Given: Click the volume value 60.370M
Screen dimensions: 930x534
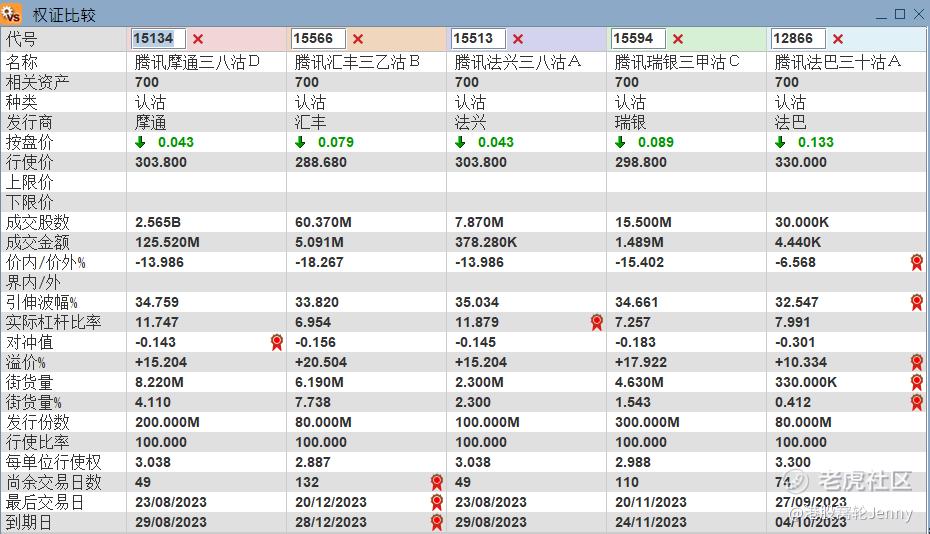Looking at the screenshot, I should (323, 222).
